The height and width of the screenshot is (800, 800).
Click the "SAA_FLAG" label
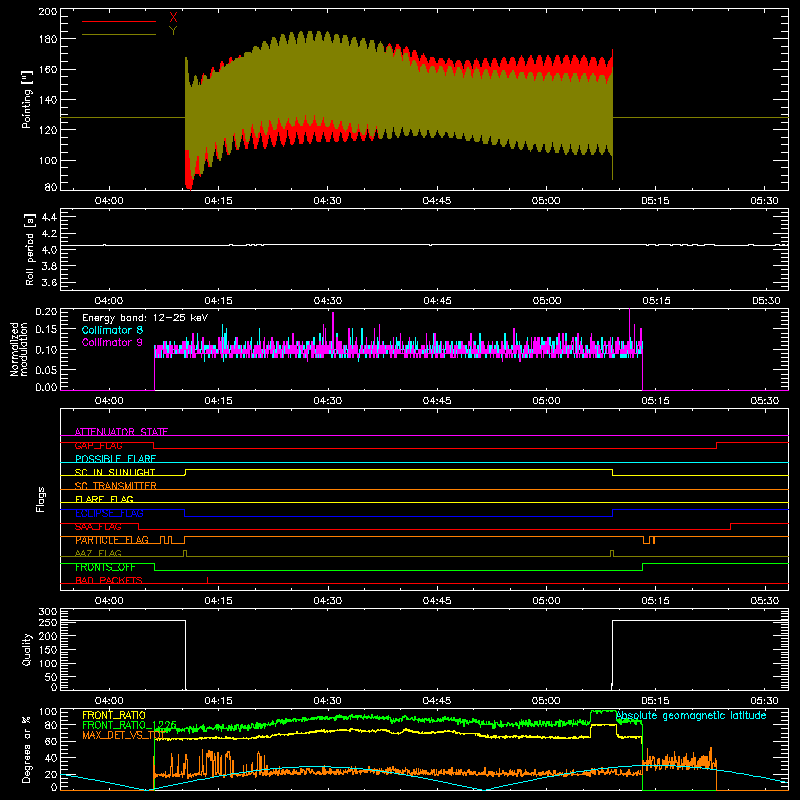98,527
